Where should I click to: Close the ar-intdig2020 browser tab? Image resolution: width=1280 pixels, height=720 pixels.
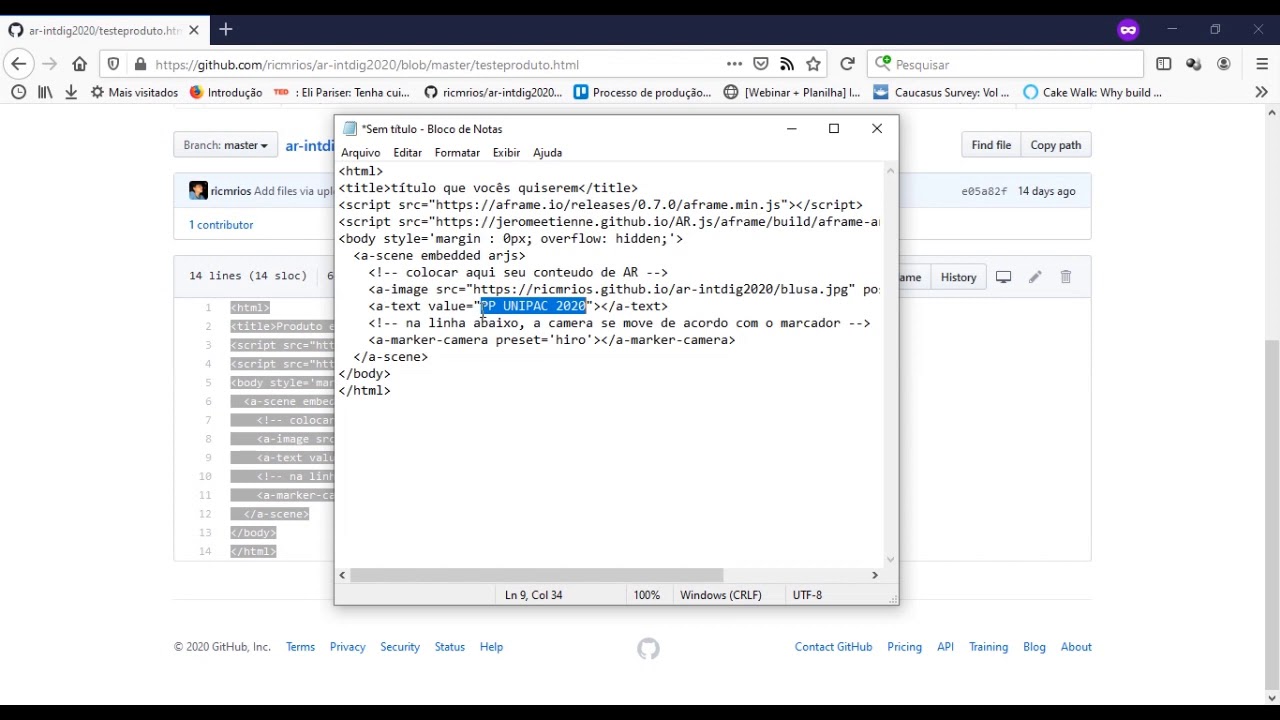point(194,30)
